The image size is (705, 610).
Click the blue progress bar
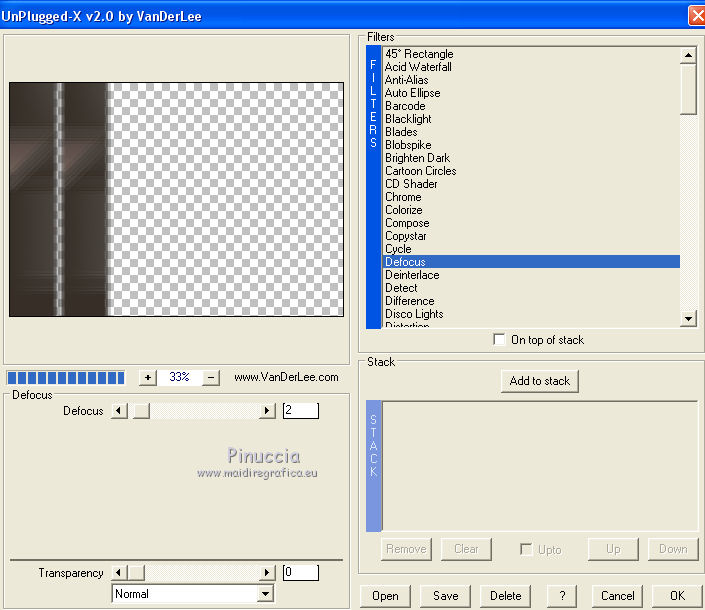[66, 378]
